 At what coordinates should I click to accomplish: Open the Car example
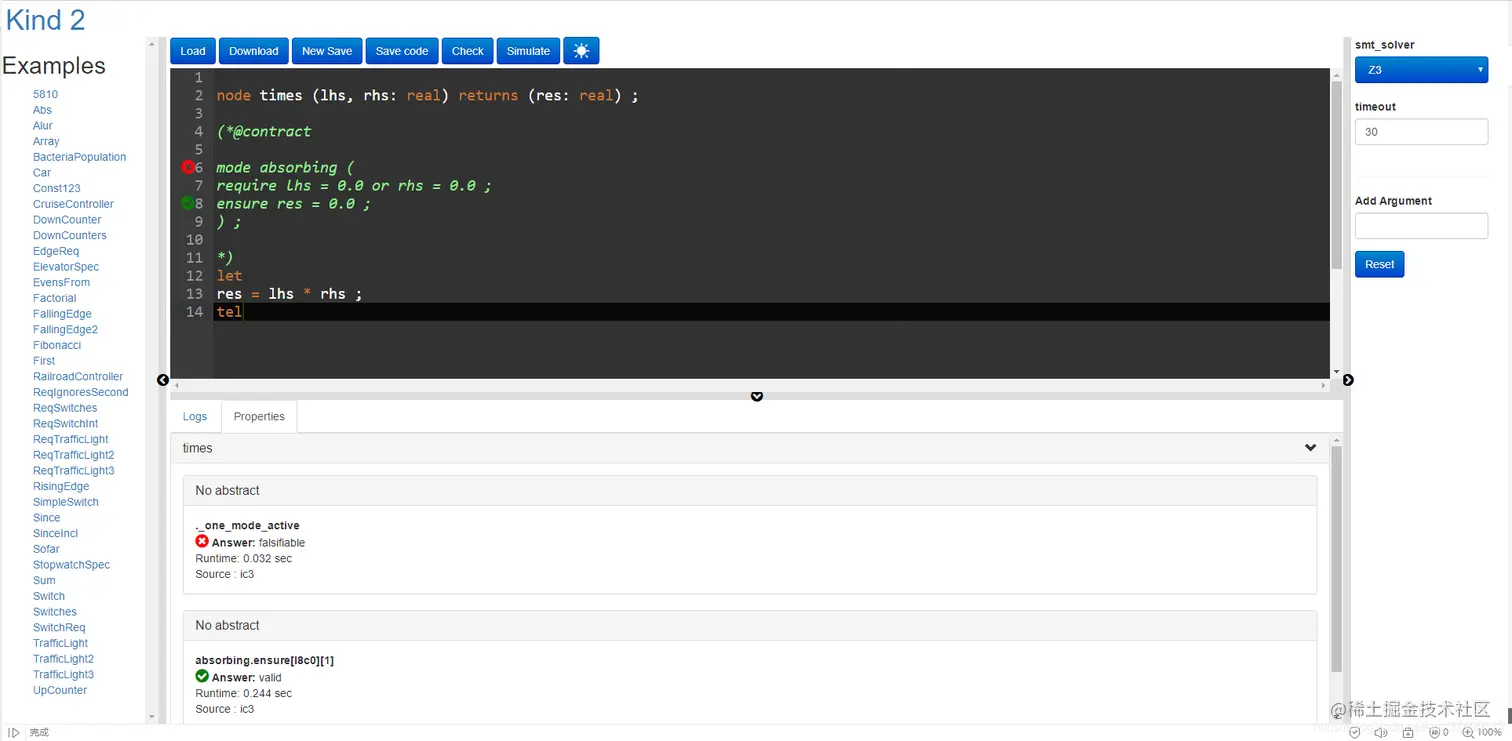pyautogui.click(x=42, y=173)
